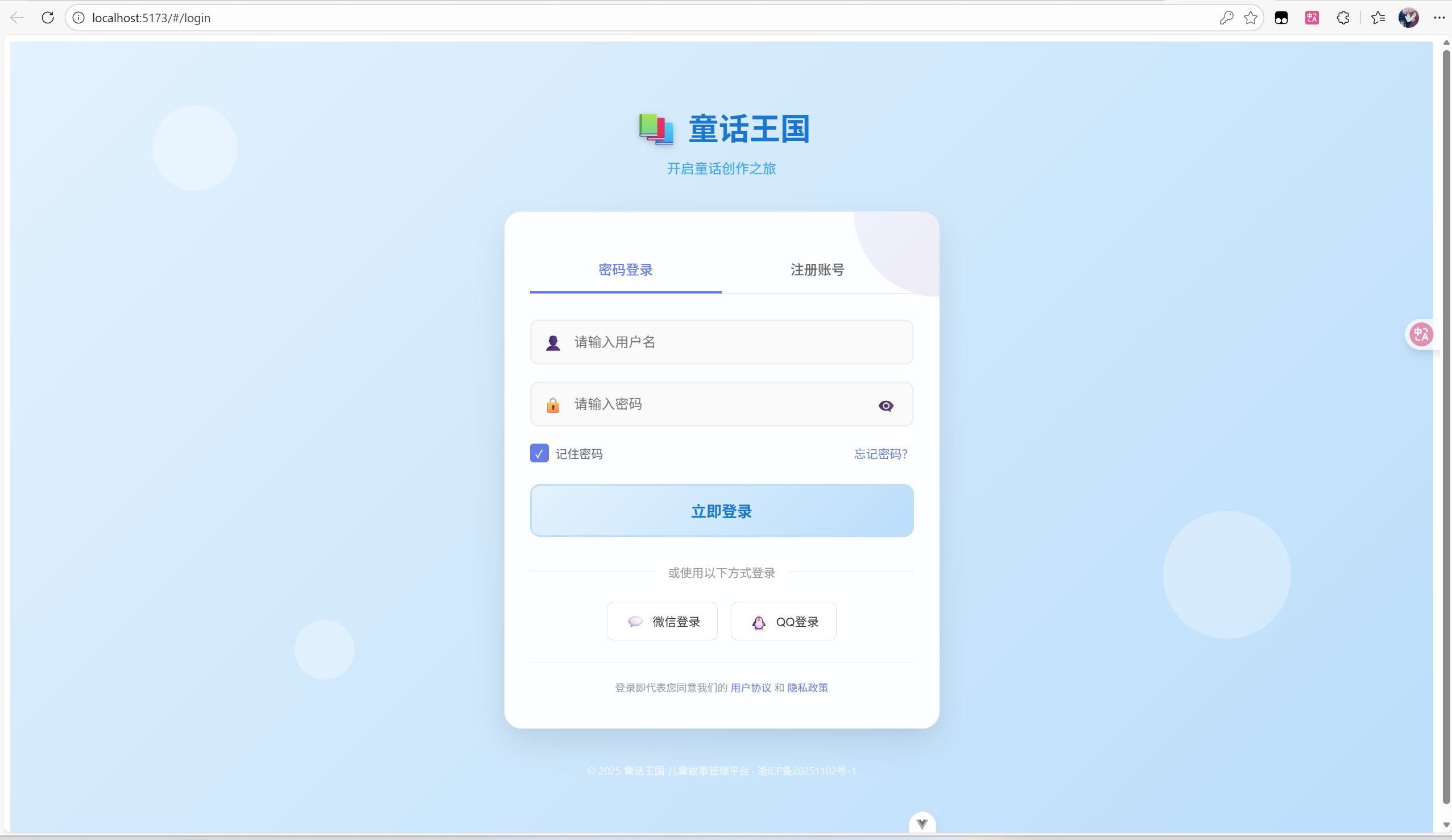Switch to the 注册账号 tab
This screenshot has width=1452, height=840.
point(817,270)
